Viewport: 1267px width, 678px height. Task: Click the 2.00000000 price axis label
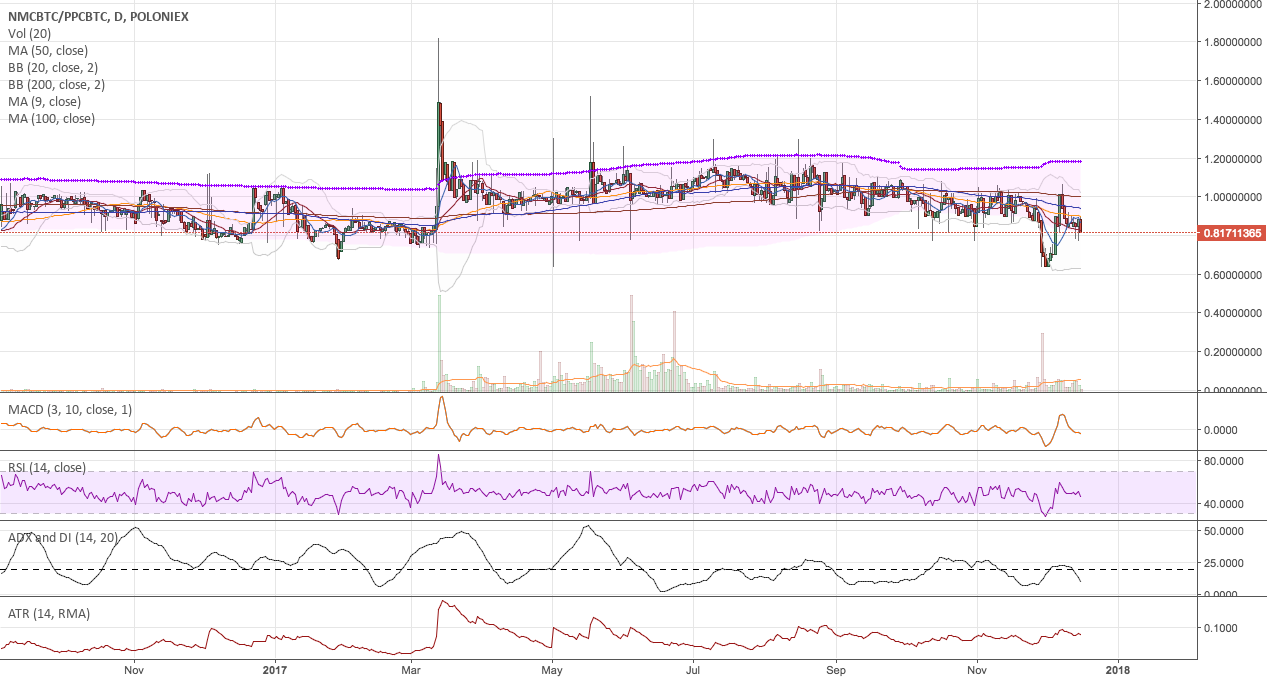pos(1232,4)
